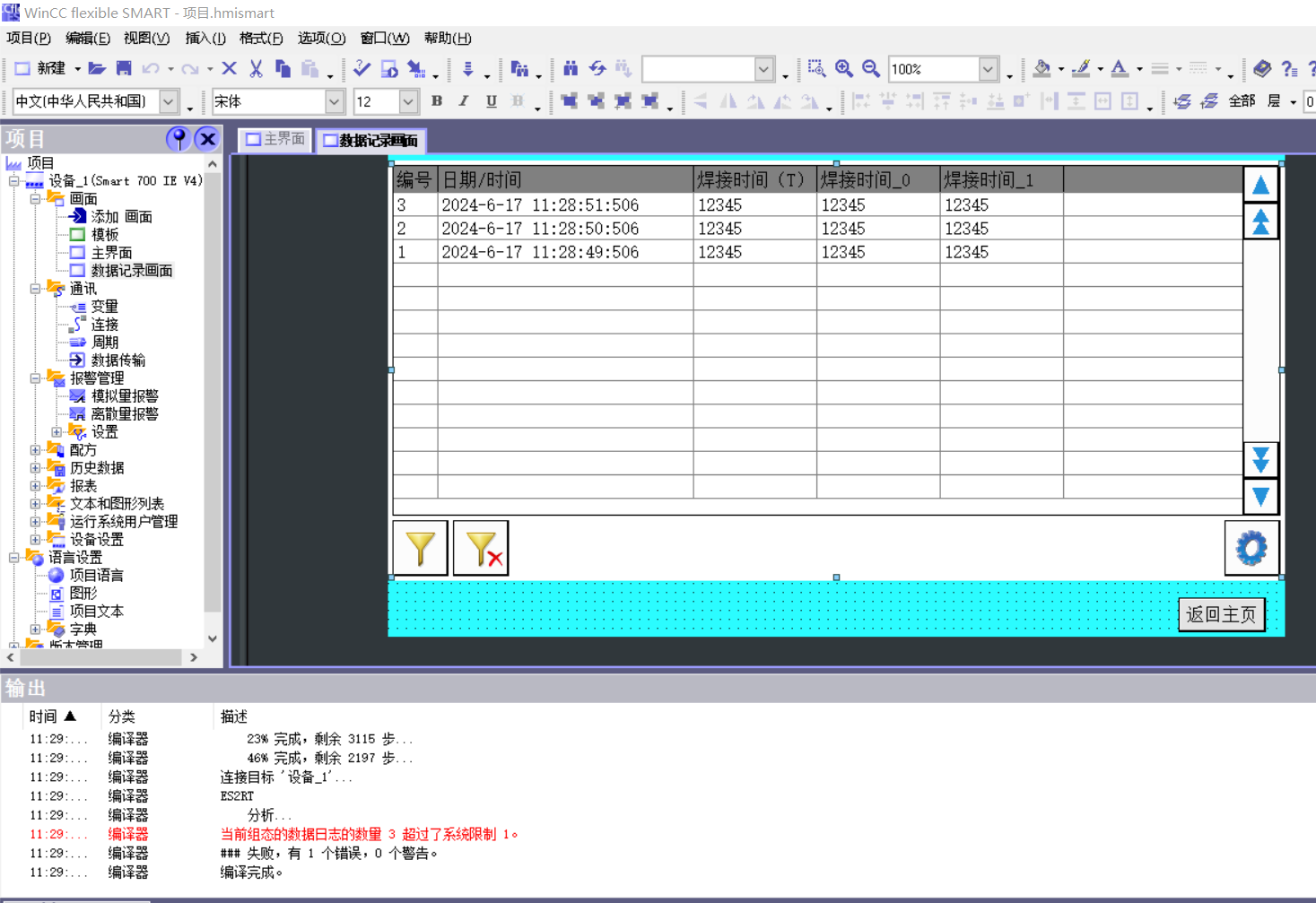The width and height of the screenshot is (1316, 903).
Task: Click the 返回主页 button
Action: tap(1221, 614)
